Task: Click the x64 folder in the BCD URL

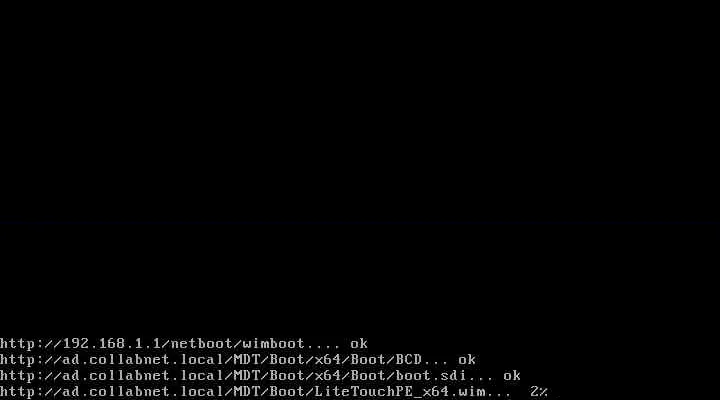Action: pyautogui.click(x=327, y=360)
